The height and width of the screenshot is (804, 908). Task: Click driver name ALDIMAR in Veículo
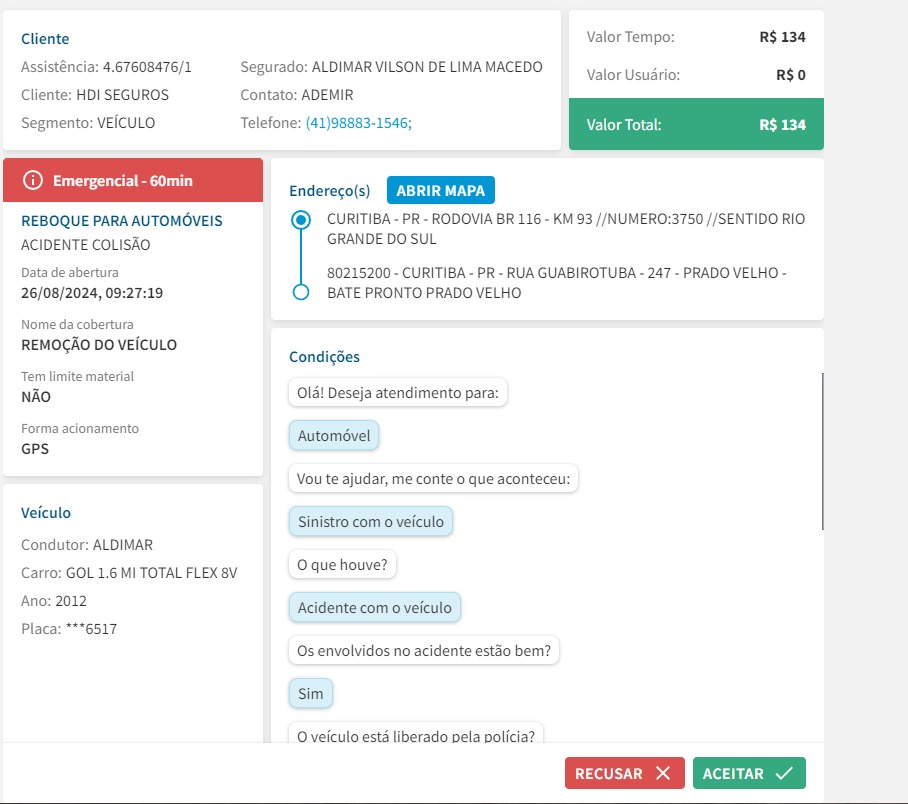[x=123, y=545]
